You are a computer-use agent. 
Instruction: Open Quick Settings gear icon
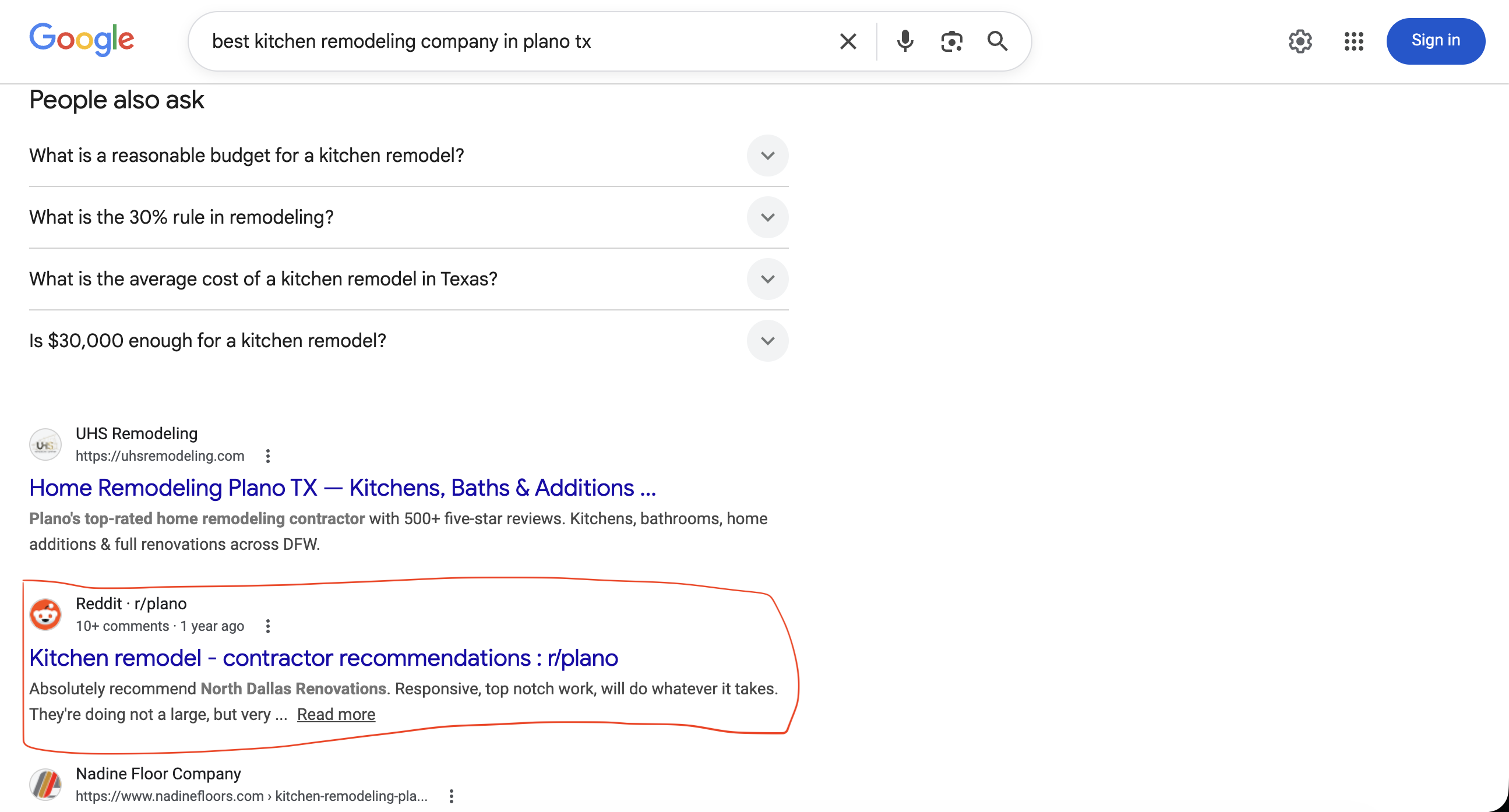pyautogui.click(x=1300, y=41)
